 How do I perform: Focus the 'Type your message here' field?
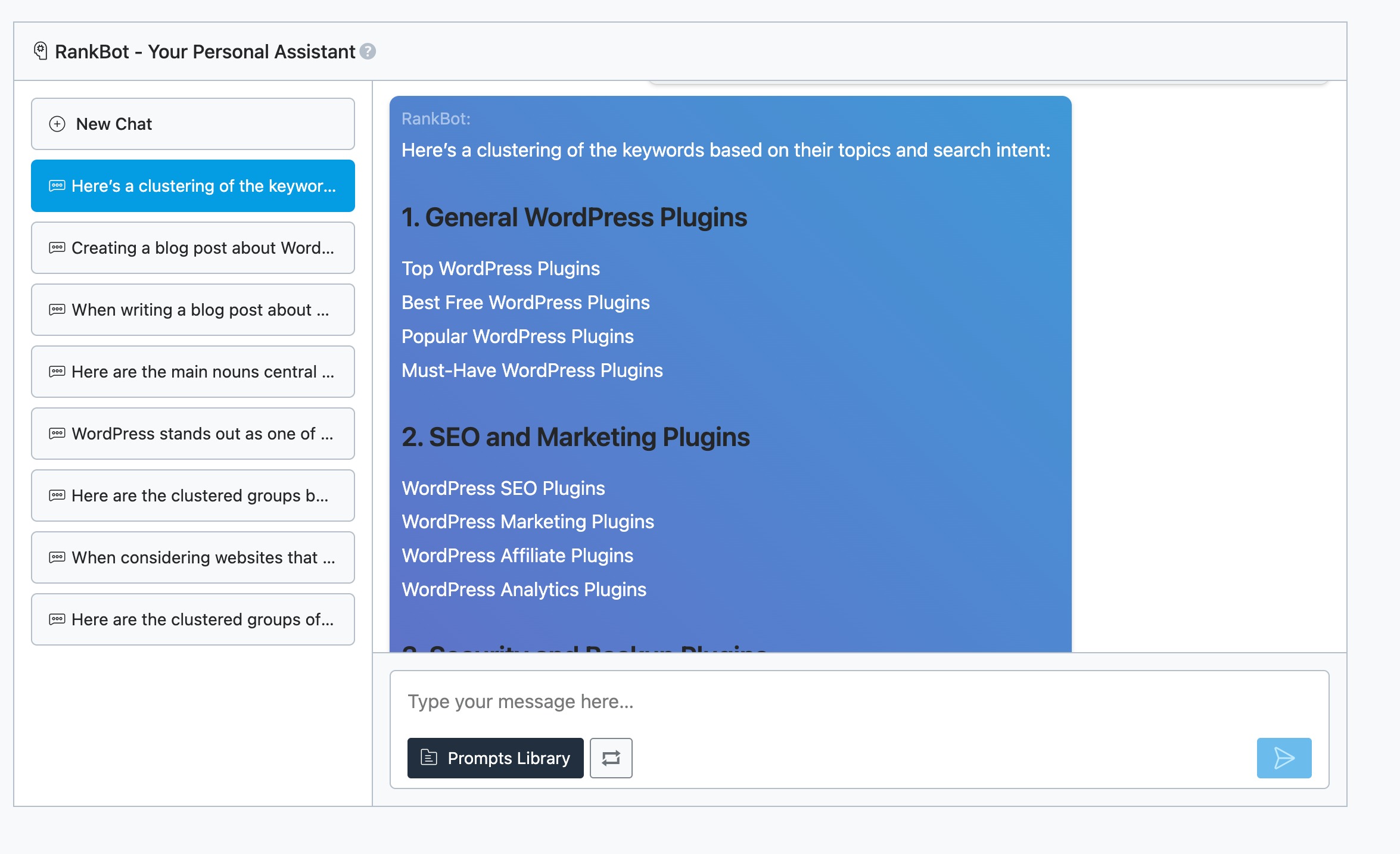click(858, 702)
